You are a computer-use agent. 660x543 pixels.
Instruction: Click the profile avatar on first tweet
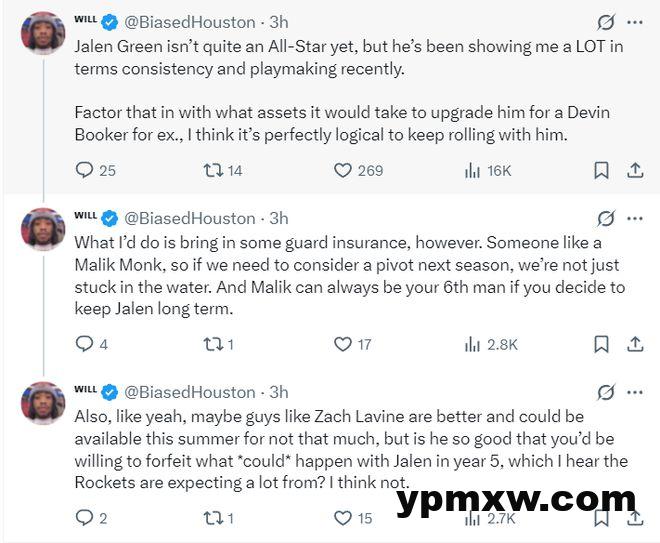point(43,33)
